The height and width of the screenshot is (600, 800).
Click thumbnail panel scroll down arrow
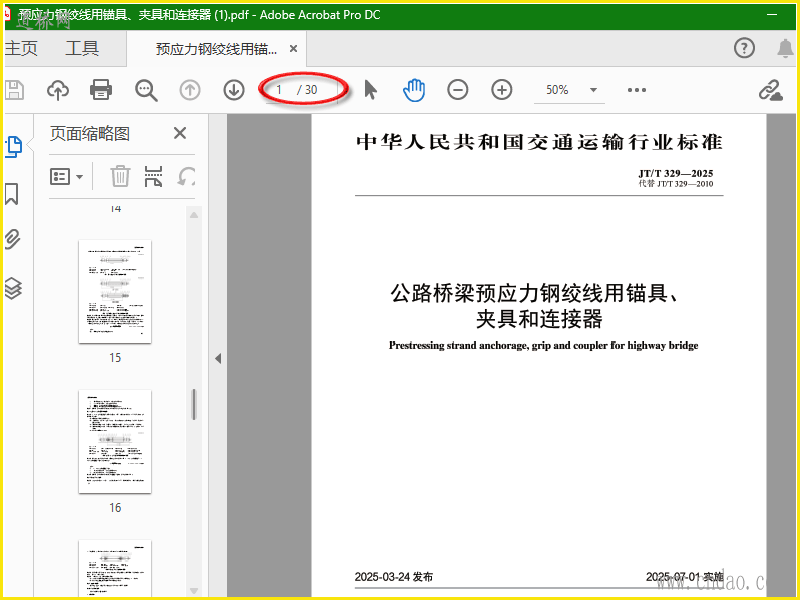coord(194,591)
